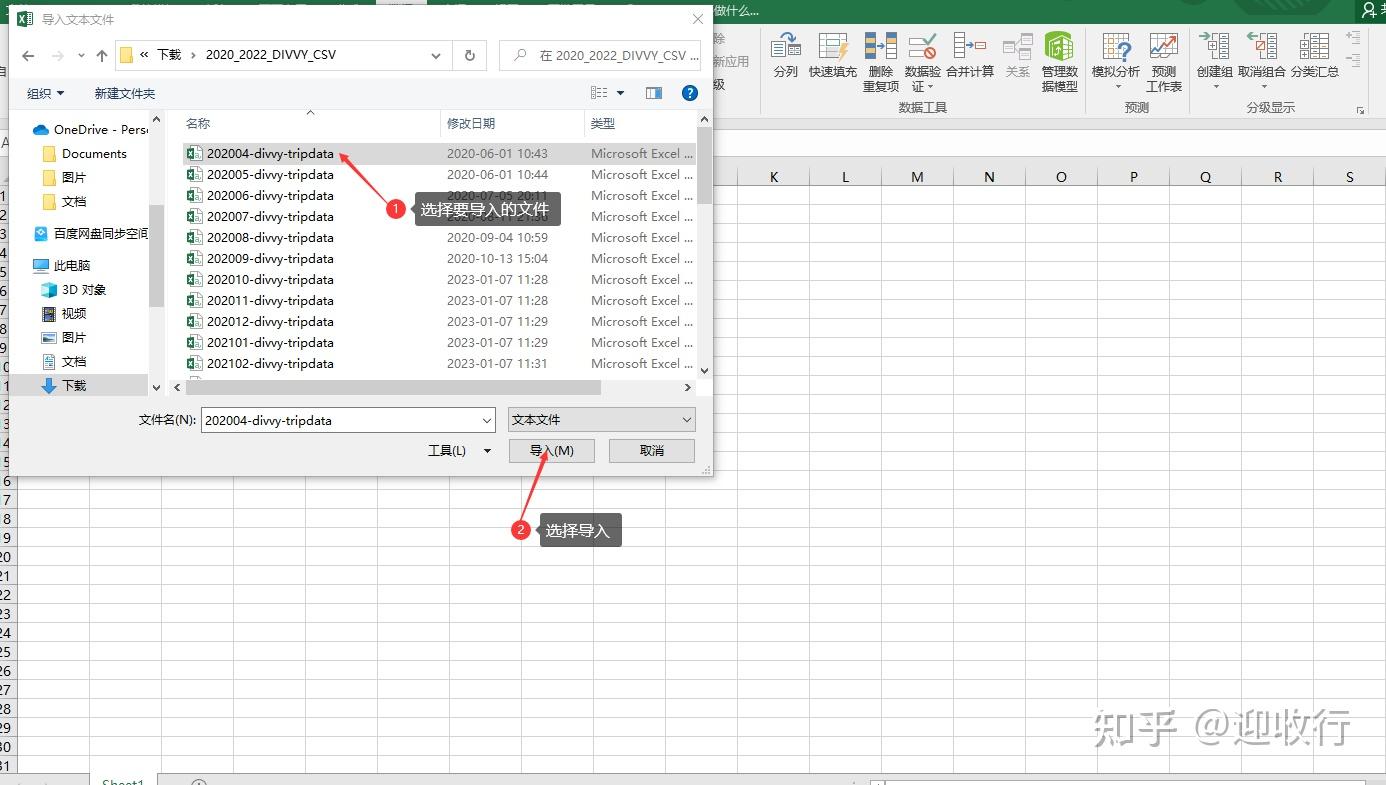The width and height of the screenshot is (1386, 785).
Task: Click the navigation pane's scrollbar
Action: 156,254
